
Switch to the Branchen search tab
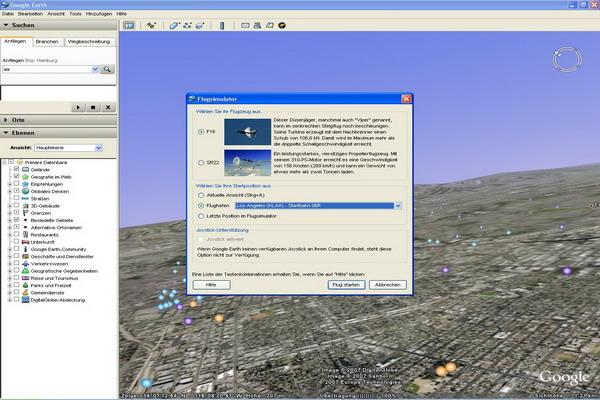[x=47, y=41]
